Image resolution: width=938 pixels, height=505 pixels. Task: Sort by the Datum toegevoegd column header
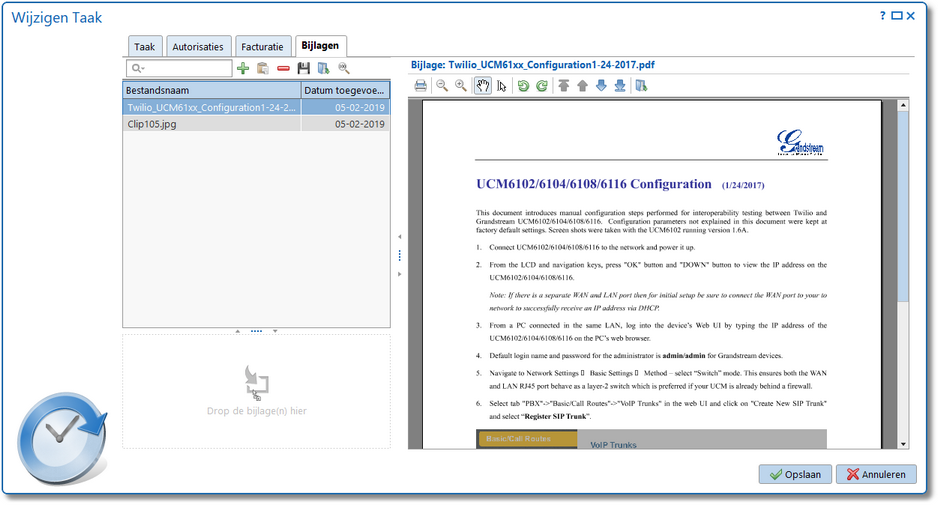(345, 90)
